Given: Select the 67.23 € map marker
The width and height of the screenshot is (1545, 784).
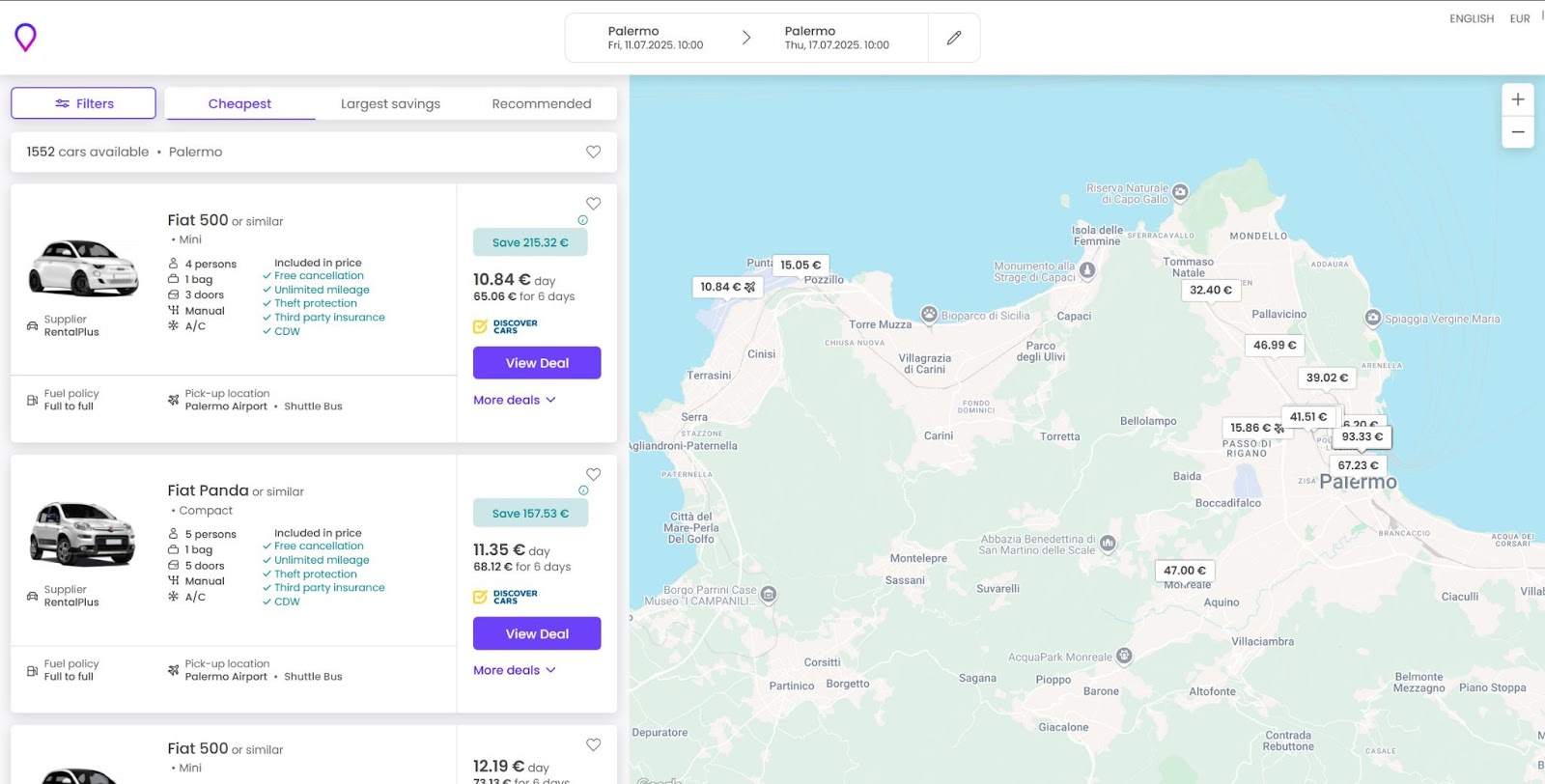Looking at the screenshot, I should point(1358,465).
